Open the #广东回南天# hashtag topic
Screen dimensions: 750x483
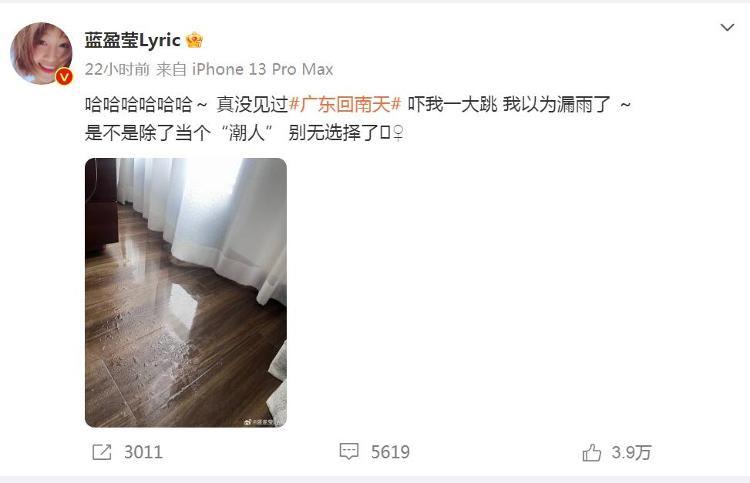(345, 104)
